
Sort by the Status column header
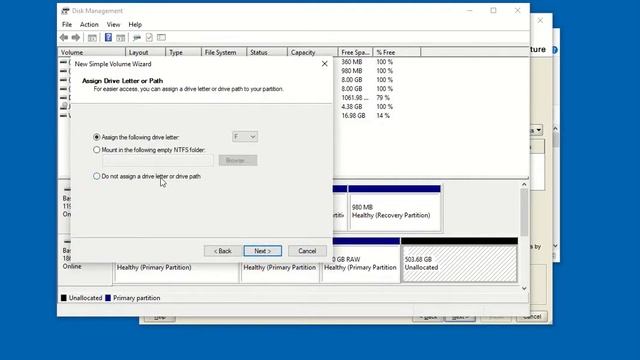(267, 52)
